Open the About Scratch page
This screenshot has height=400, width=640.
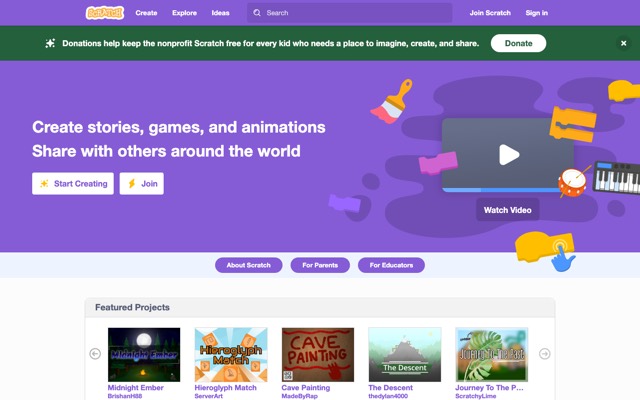249,265
